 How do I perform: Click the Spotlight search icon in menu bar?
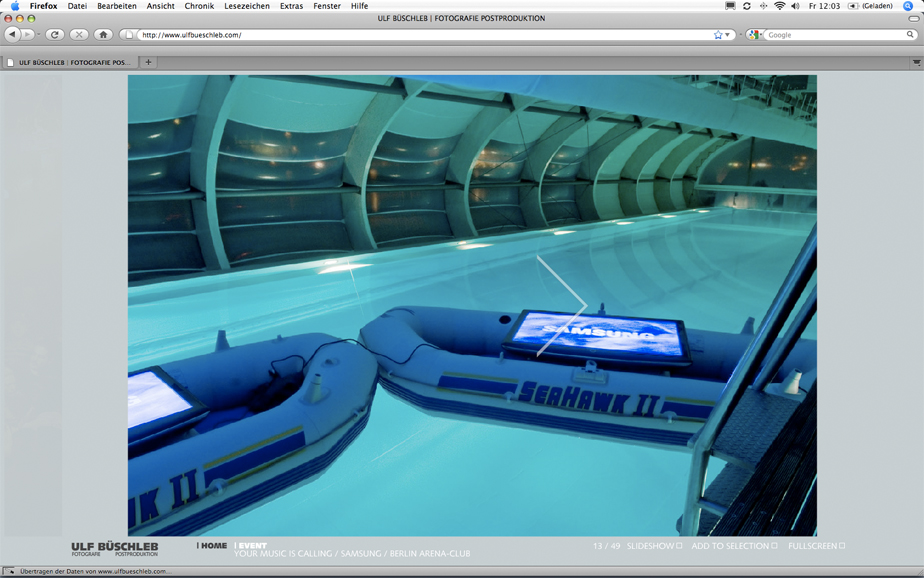tap(908, 6)
